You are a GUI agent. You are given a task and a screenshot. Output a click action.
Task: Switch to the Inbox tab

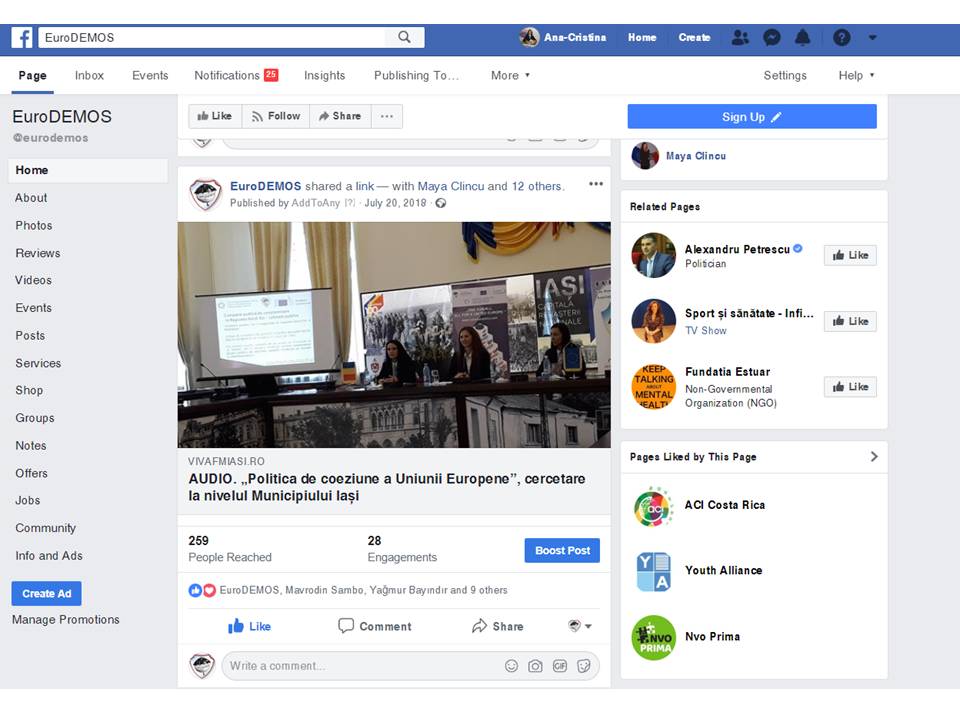[x=89, y=75]
